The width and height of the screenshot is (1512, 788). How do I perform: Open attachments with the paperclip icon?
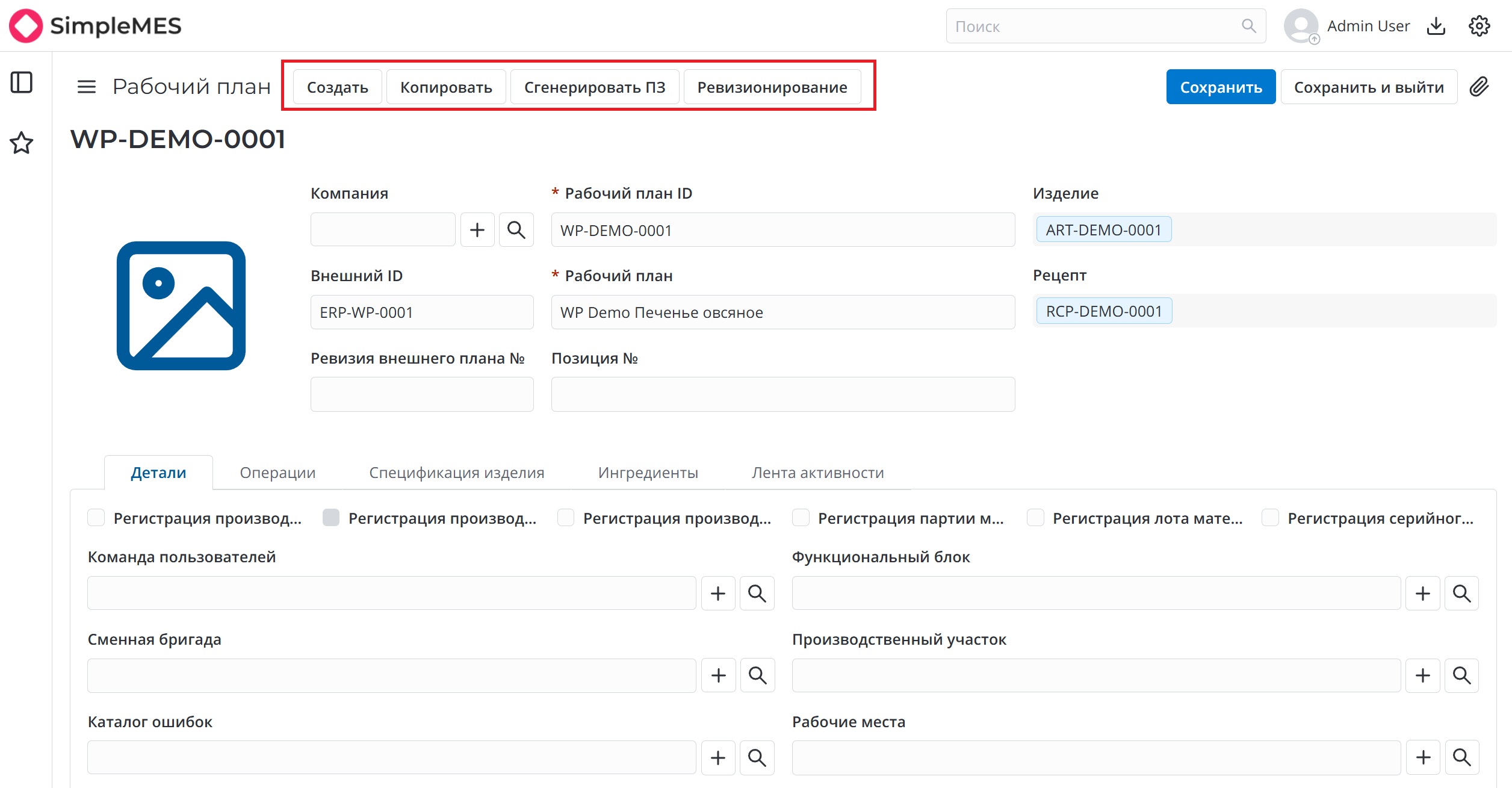point(1479,87)
